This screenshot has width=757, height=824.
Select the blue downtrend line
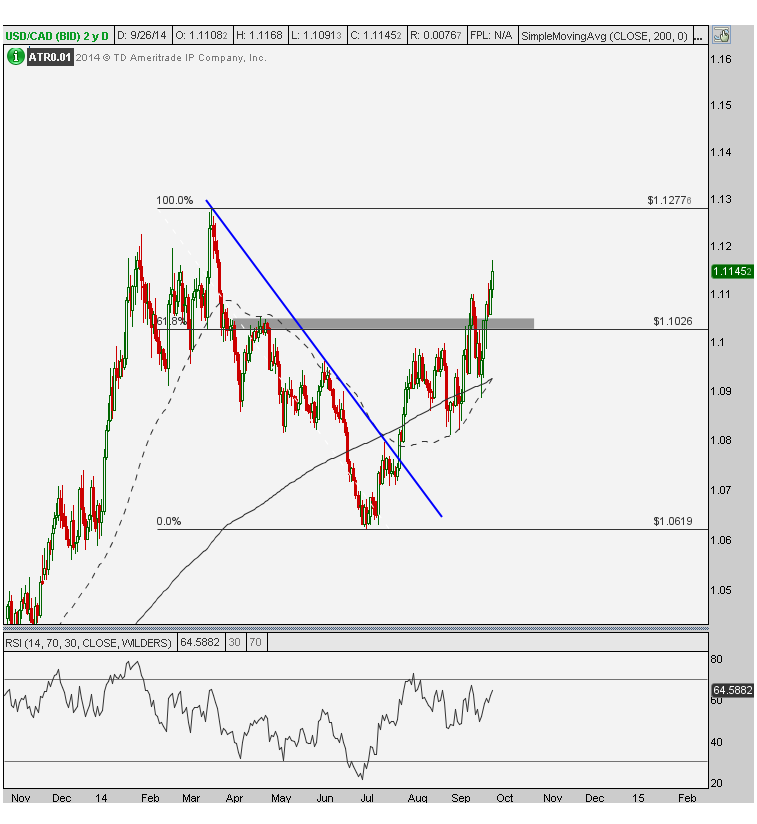(324, 358)
